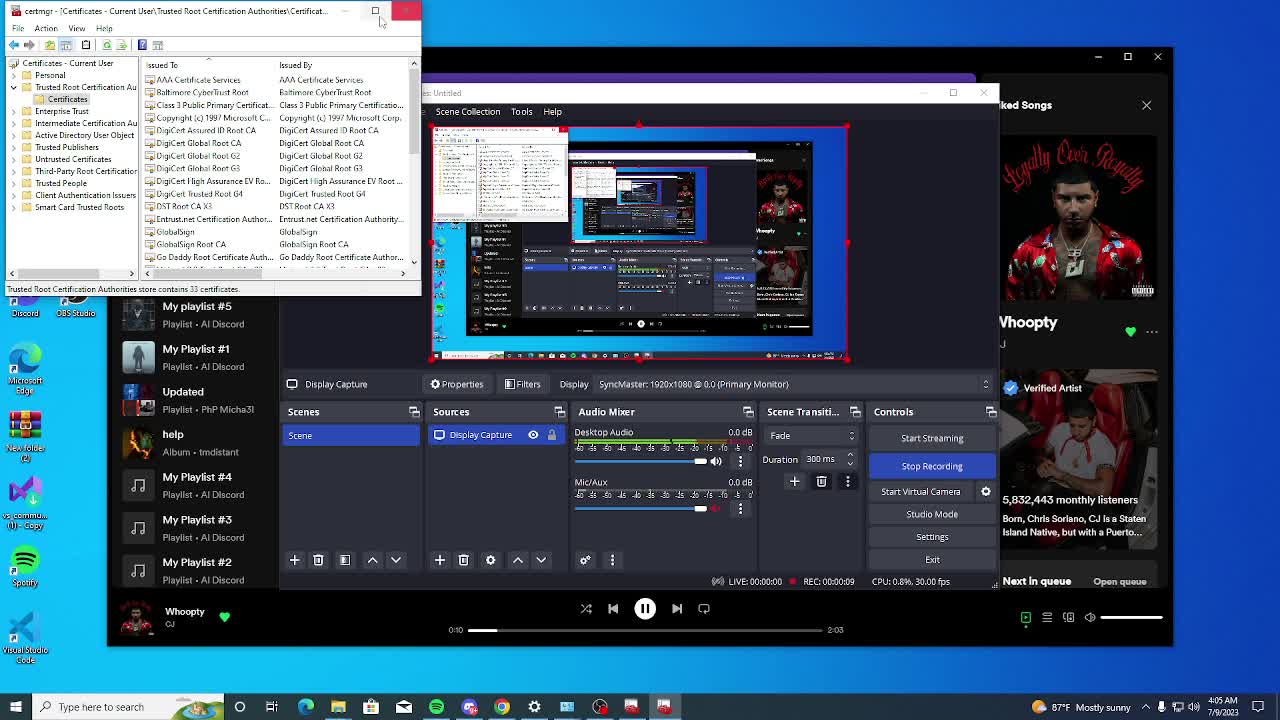Image resolution: width=1280 pixels, height=720 pixels.
Task: Open the Tools menu in OBS
Action: (x=521, y=112)
